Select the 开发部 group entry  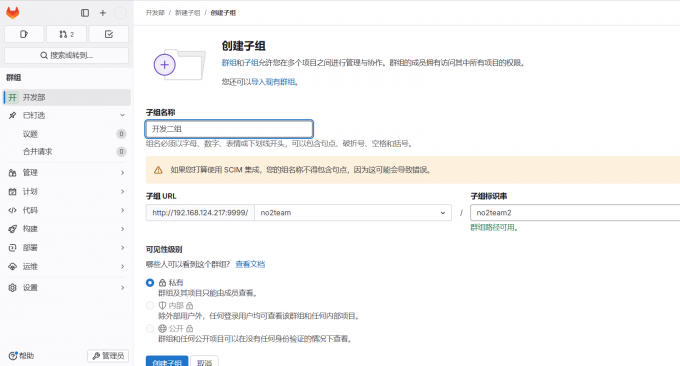click(x=67, y=97)
